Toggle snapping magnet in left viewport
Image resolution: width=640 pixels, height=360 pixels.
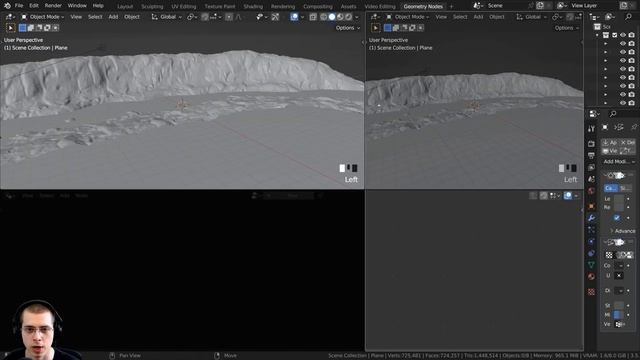click(x=205, y=17)
